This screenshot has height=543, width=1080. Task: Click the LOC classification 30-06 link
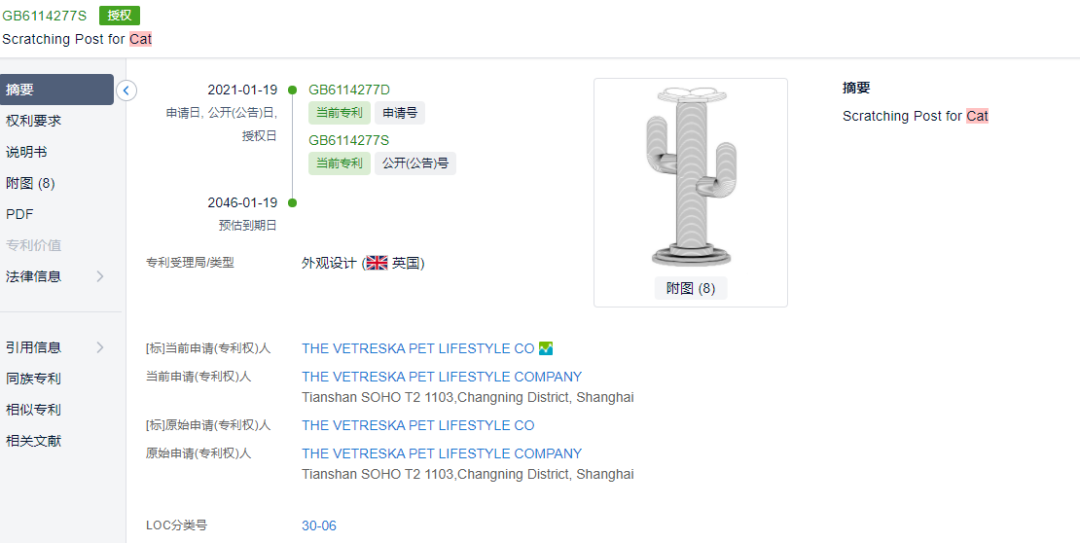[x=319, y=526]
